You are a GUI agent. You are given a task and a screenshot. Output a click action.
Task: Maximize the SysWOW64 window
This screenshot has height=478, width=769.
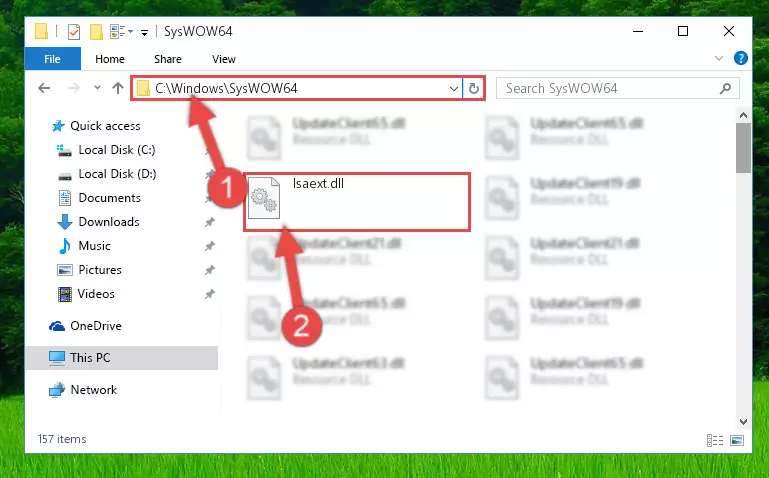tap(683, 31)
